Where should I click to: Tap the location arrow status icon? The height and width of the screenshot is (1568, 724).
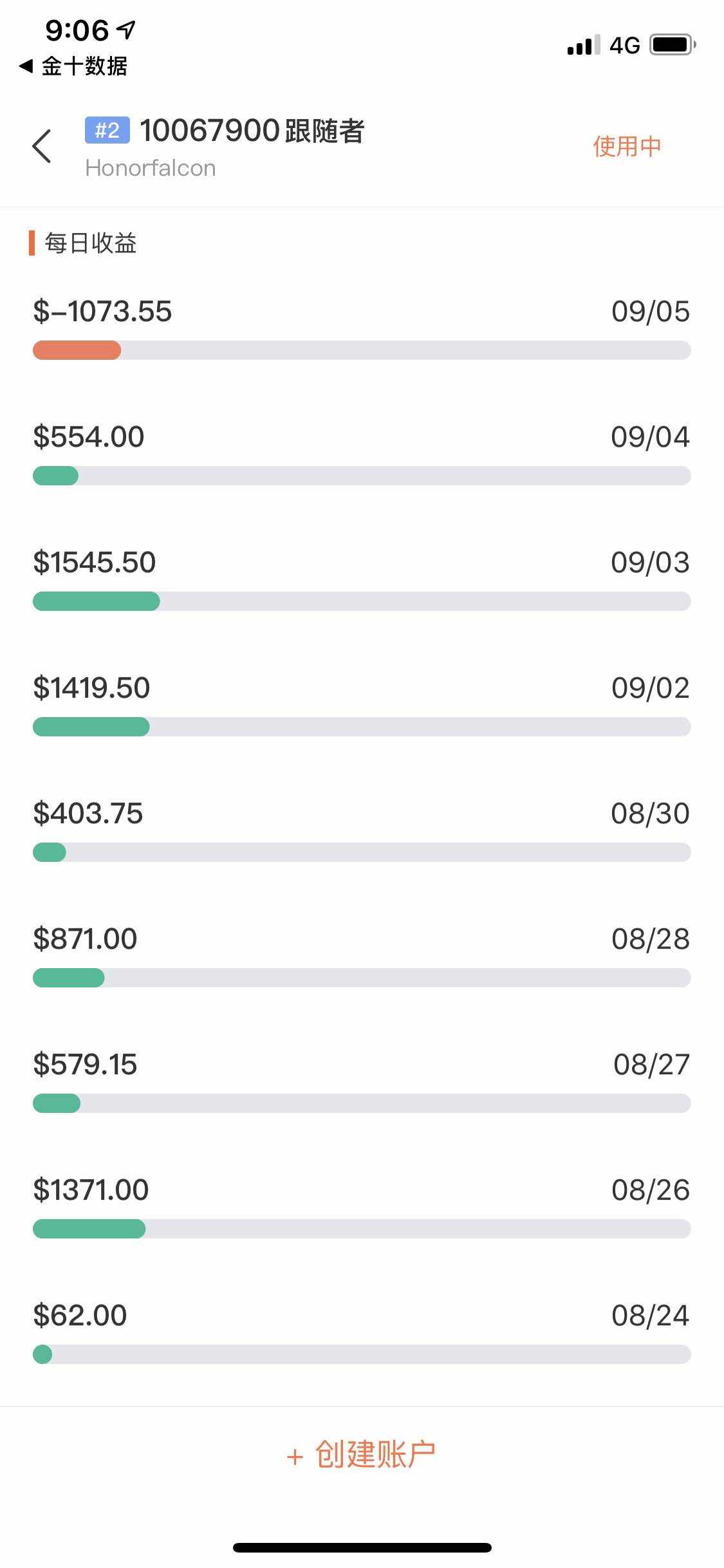pyautogui.click(x=127, y=29)
